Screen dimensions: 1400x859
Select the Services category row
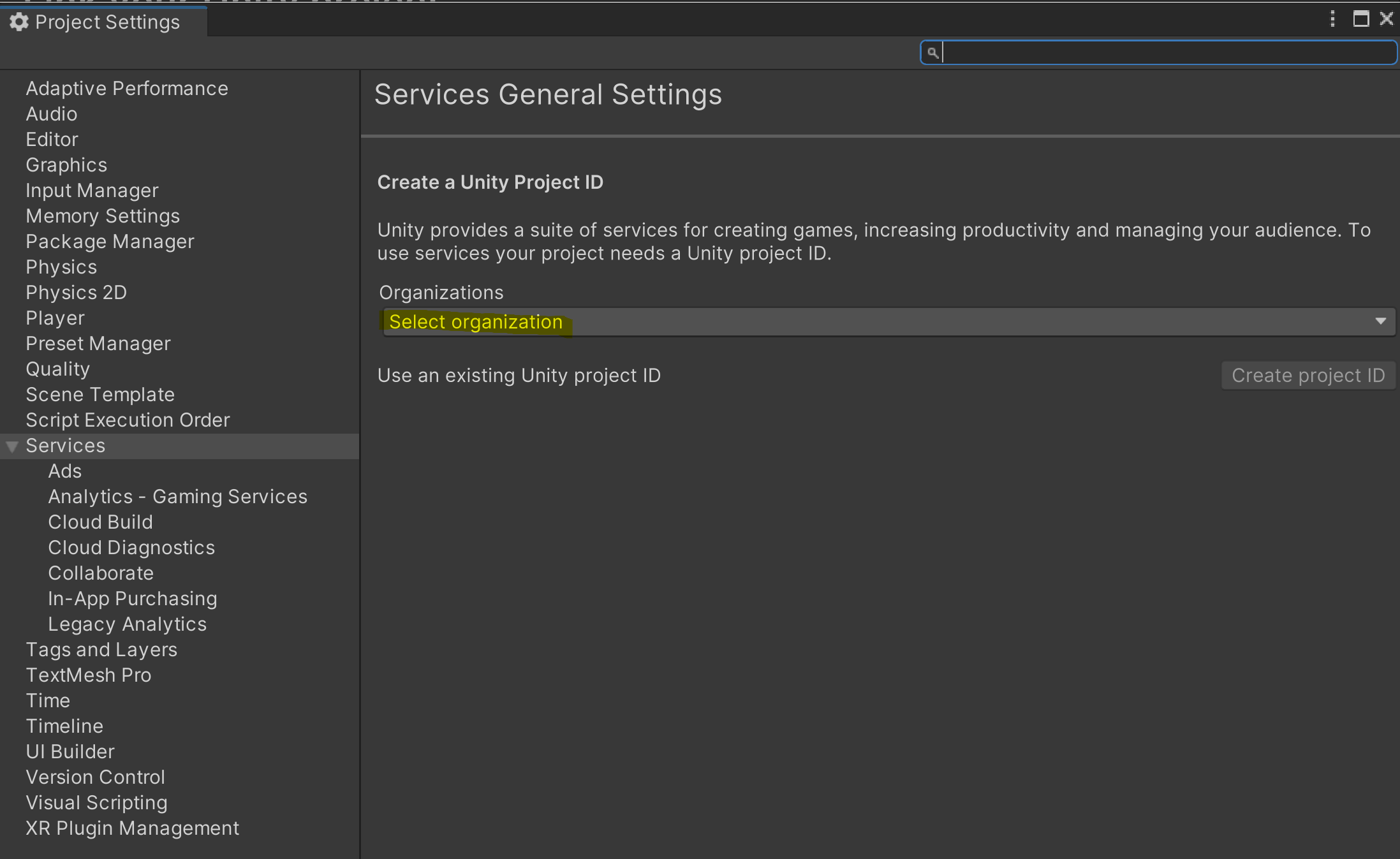[x=179, y=446]
